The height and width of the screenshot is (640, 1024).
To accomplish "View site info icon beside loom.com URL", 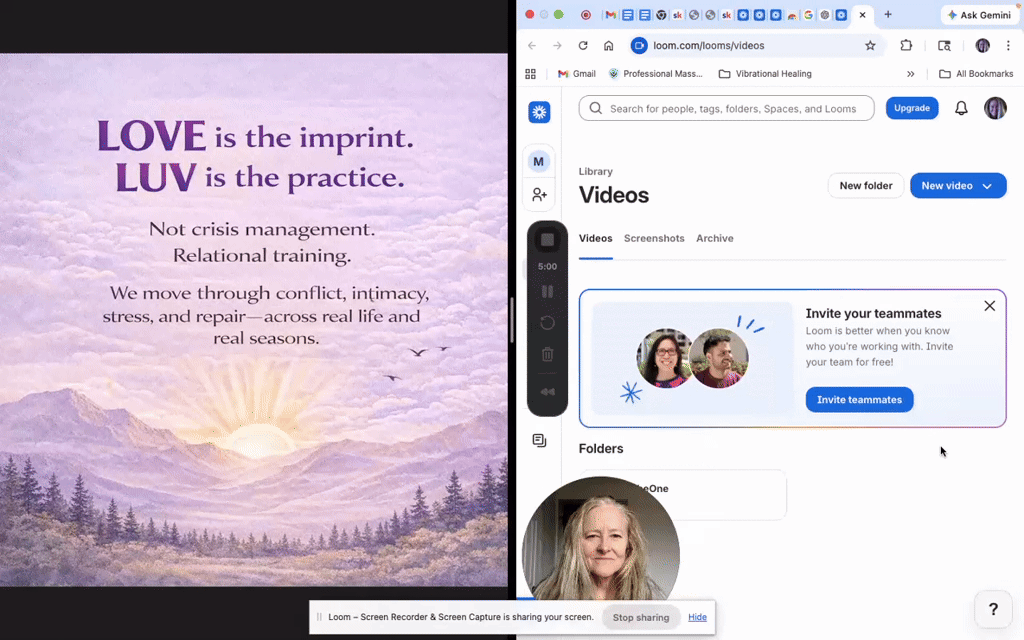I will click(x=639, y=46).
